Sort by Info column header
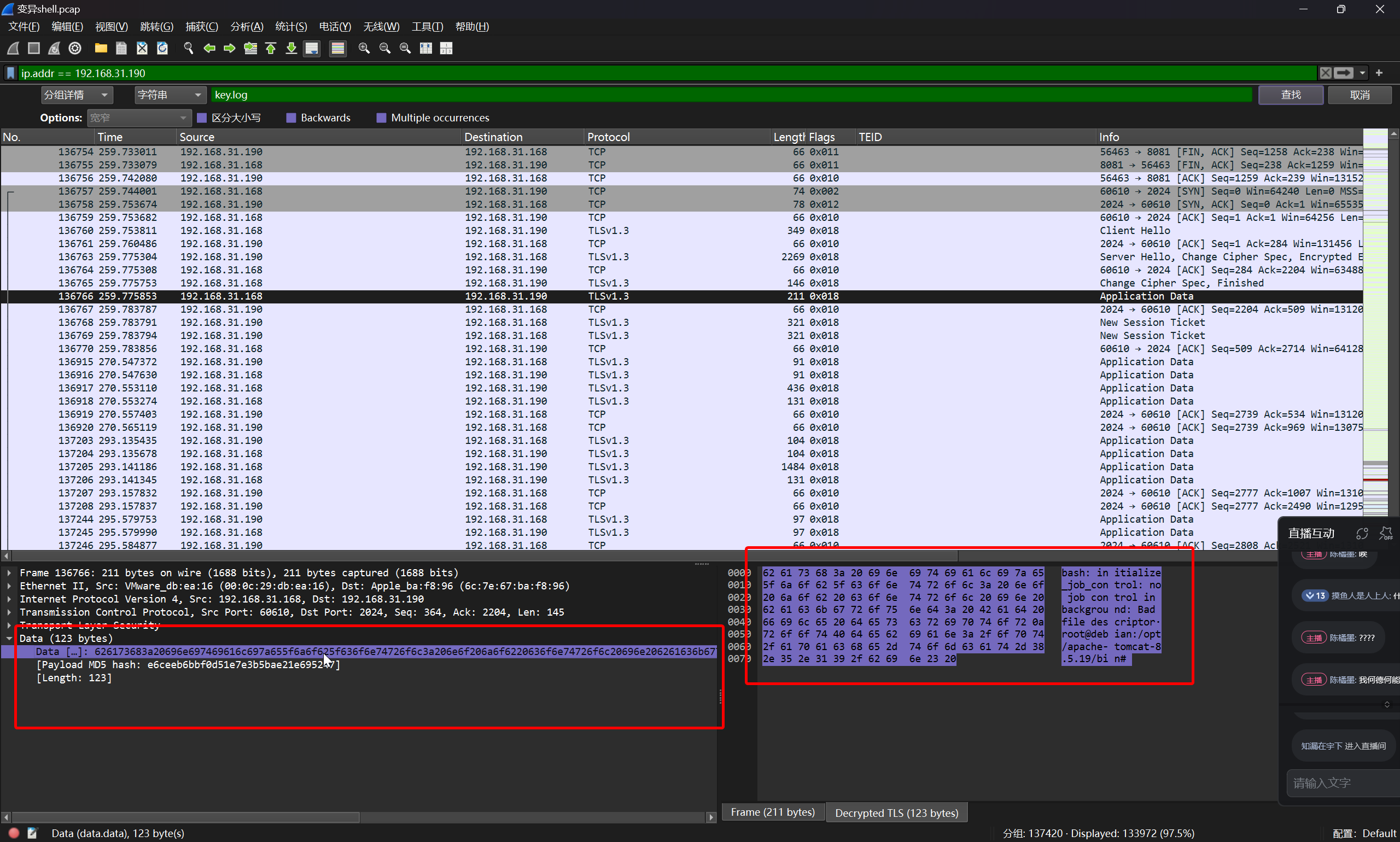The height and width of the screenshot is (842, 1400). coord(1229,137)
